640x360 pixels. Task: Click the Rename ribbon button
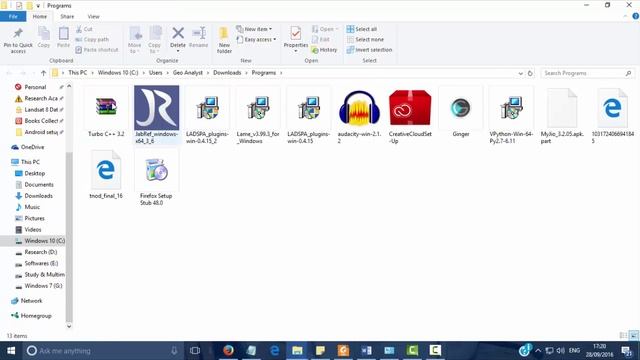tap(199, 38)
